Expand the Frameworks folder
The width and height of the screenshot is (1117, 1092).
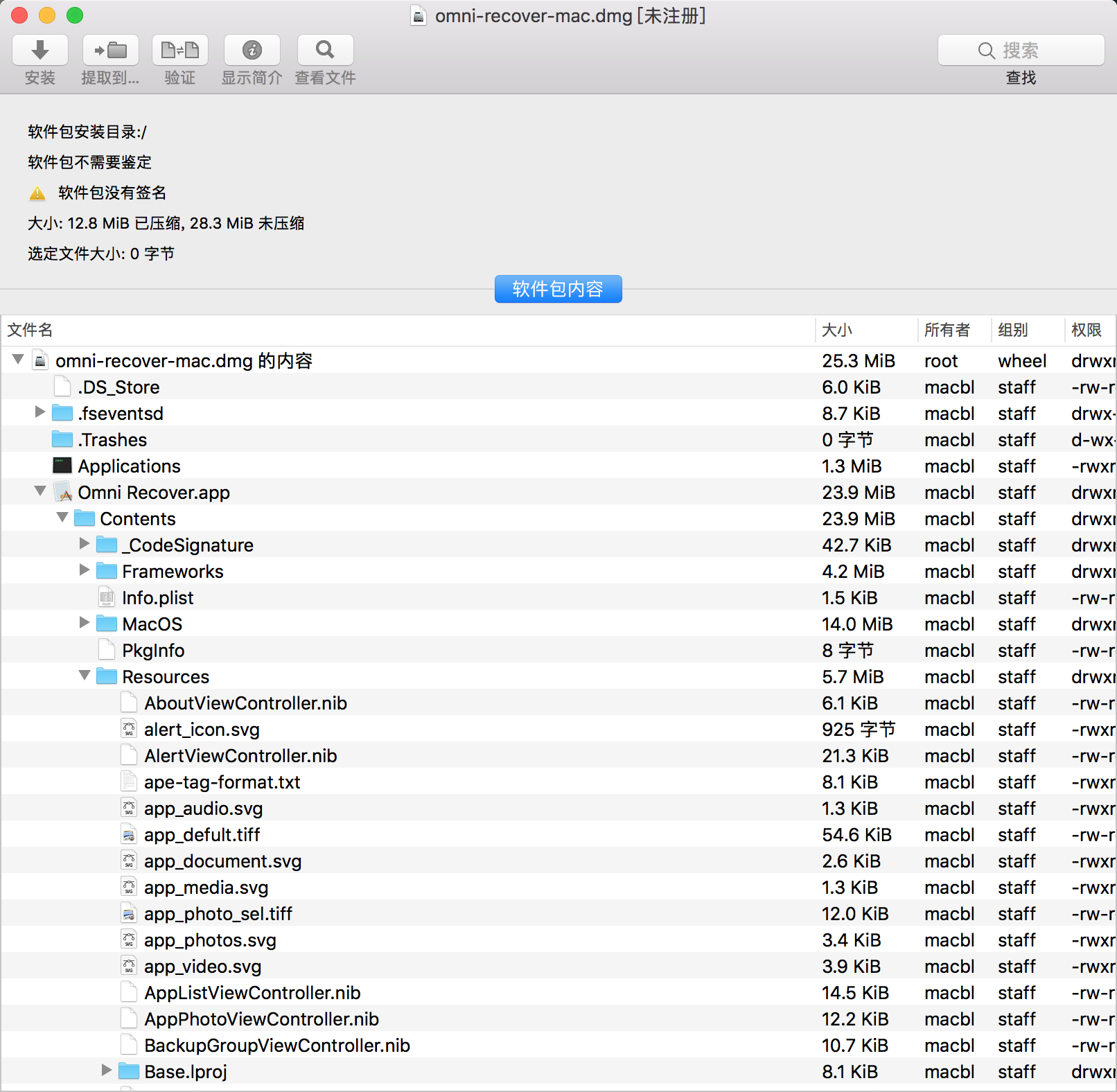click(x=85, y=570)
